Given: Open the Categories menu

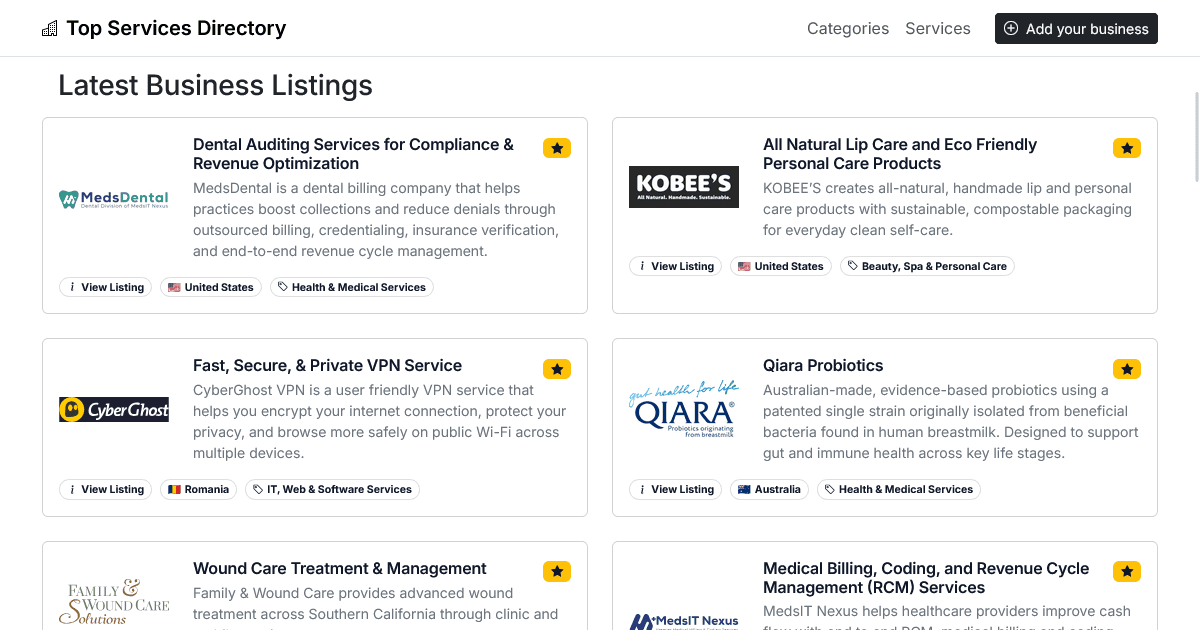Looking at the screenshot, I should (x=847, y=28).
